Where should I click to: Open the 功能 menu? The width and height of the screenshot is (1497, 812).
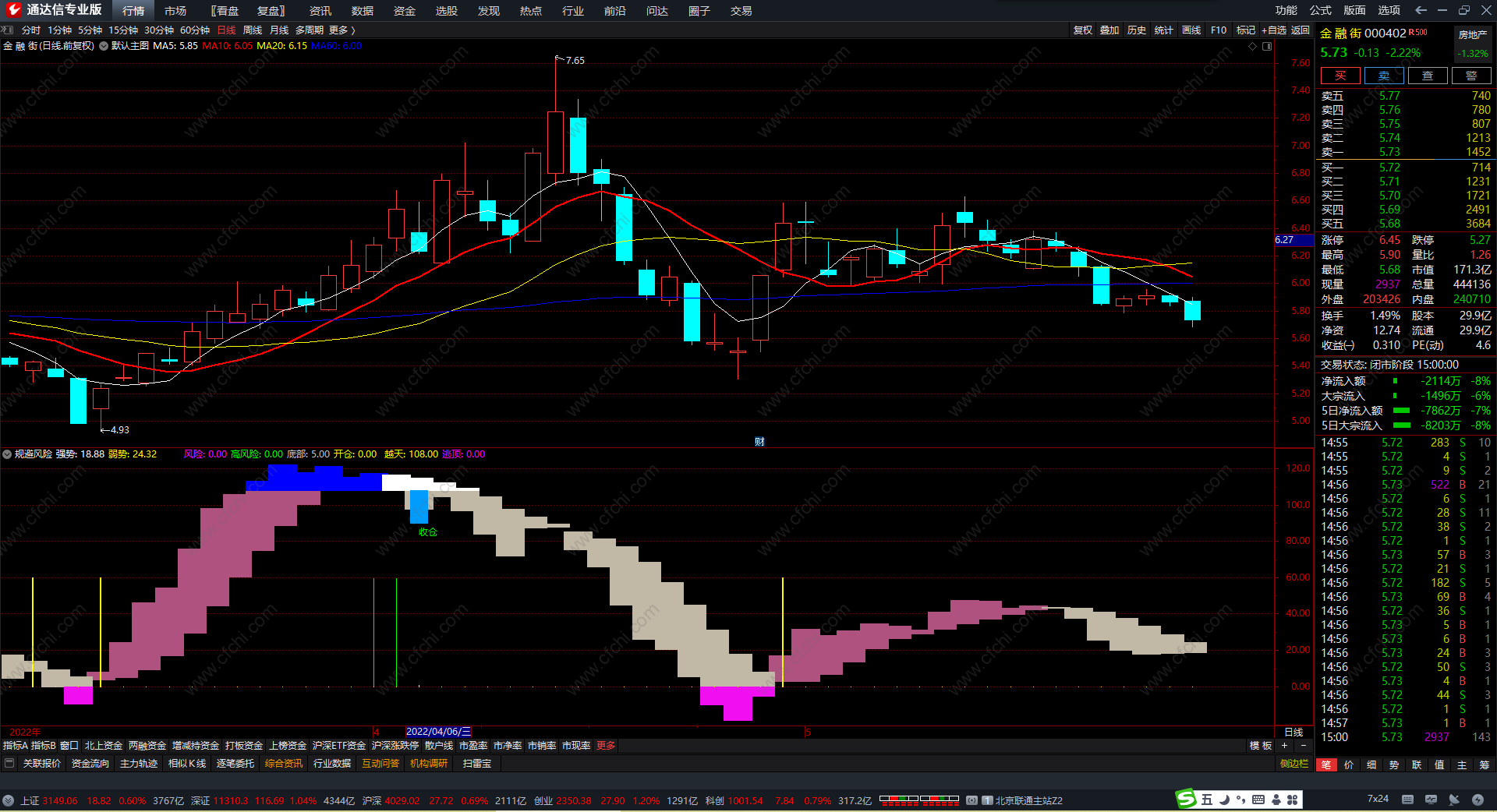coord(1286,10)
